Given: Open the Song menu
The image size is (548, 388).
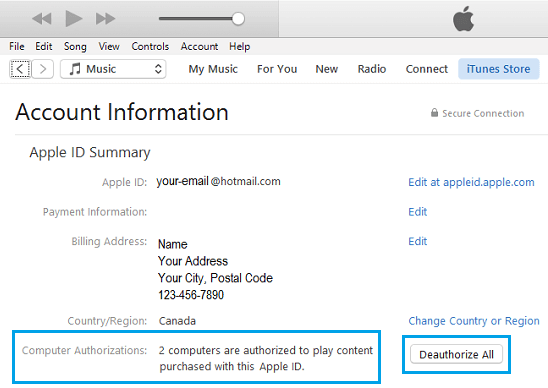Looking at the screenshot, I should pyautogui.click(x=75, y=46).
